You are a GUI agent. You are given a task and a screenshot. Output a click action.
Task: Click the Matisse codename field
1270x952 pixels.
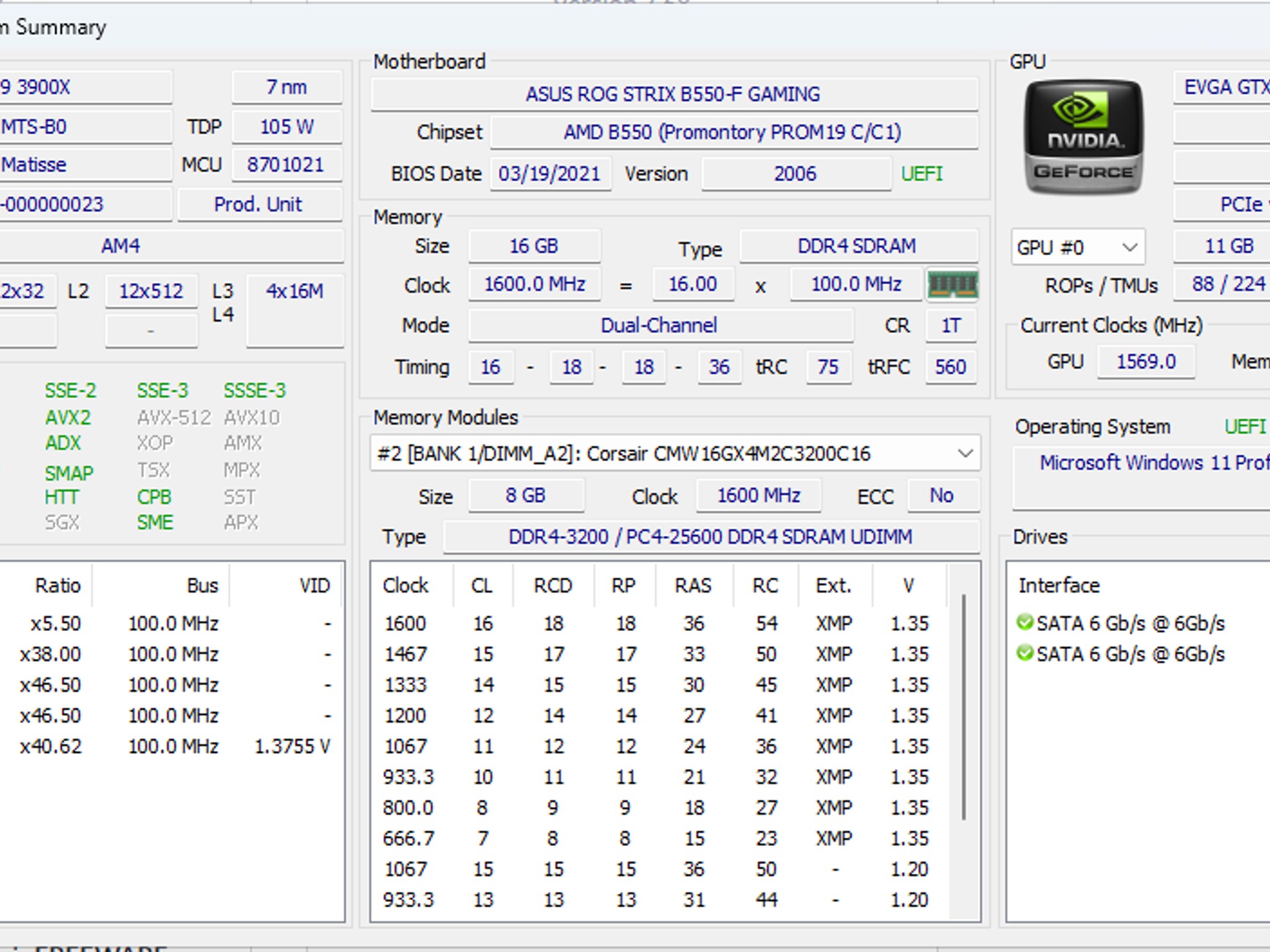tap(86, 165)
